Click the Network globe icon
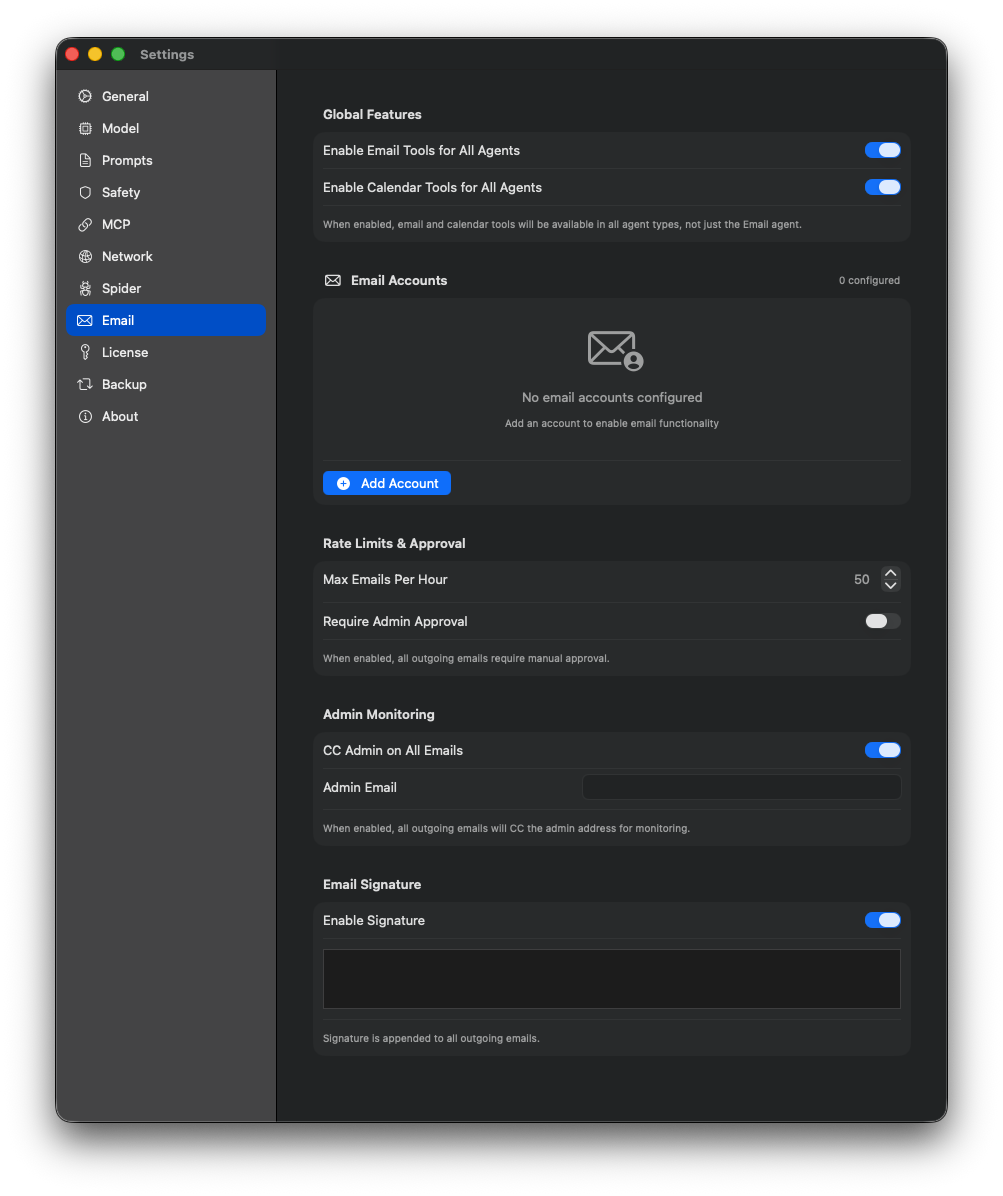Viewport: 1003px width, 1196px height. click(x=86, y=256)
